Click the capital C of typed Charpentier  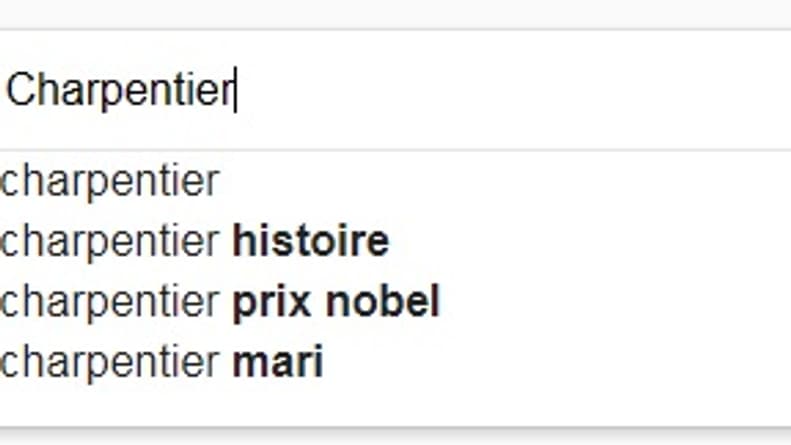(19, 89)
